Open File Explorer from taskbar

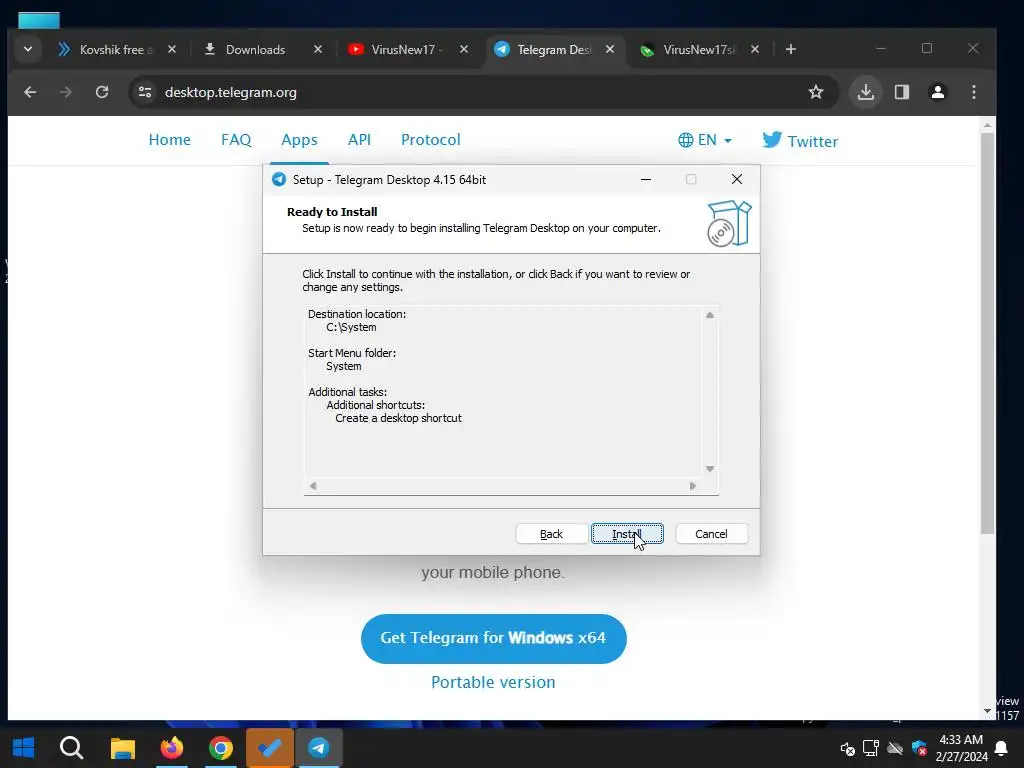click(x=122, y=748)
